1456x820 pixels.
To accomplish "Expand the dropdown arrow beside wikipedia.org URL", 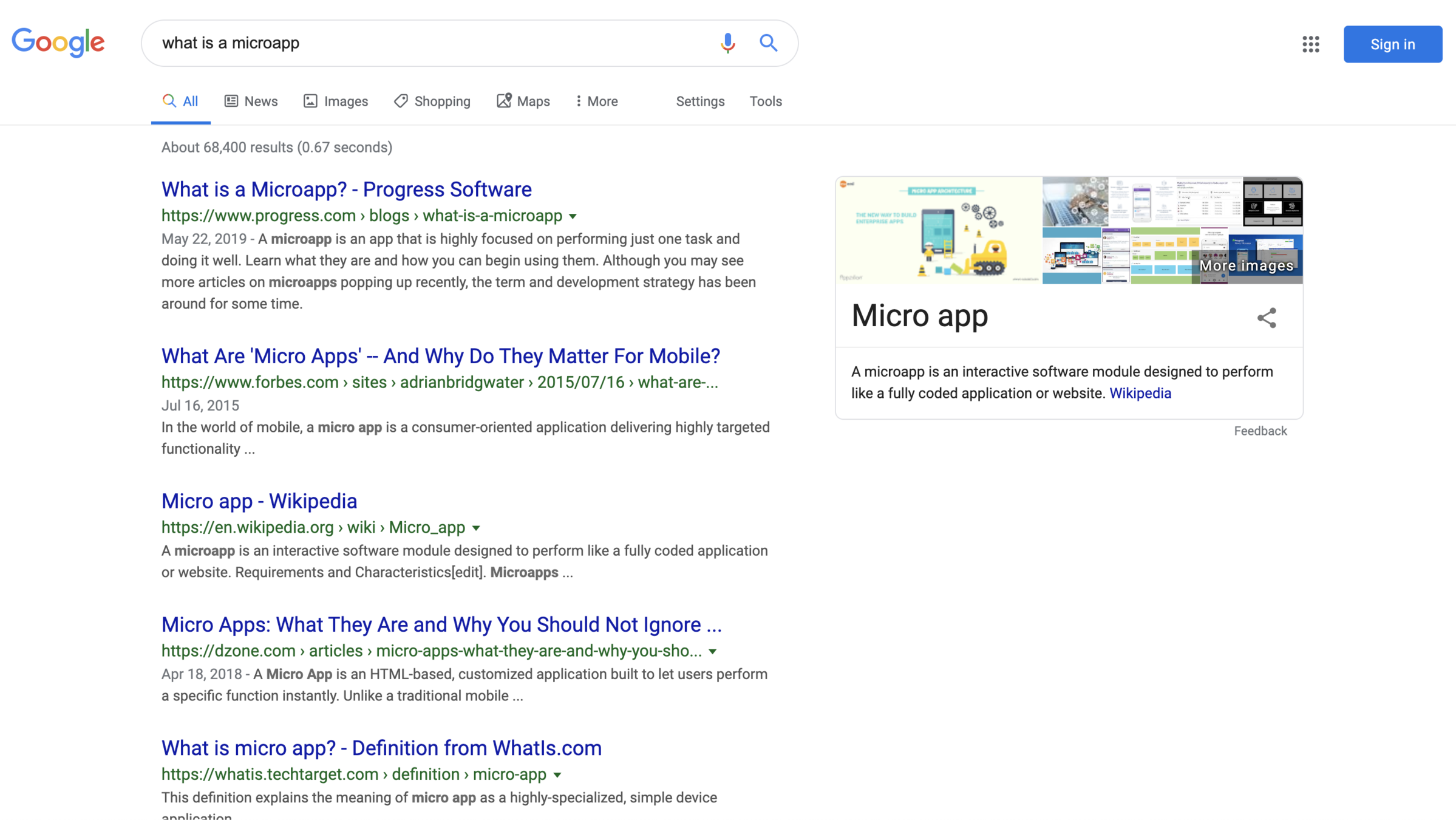I will (x=476, y=528).
